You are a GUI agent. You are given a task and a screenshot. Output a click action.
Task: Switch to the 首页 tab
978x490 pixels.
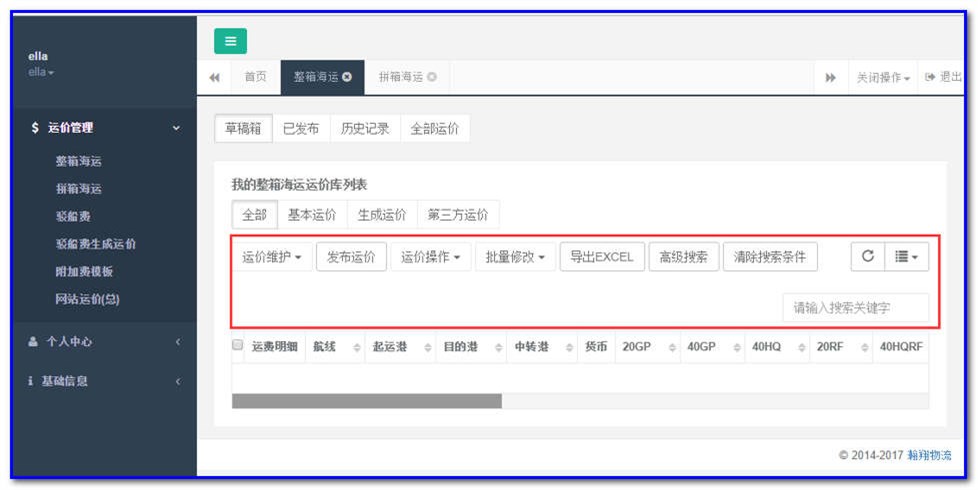pos(255,77)
